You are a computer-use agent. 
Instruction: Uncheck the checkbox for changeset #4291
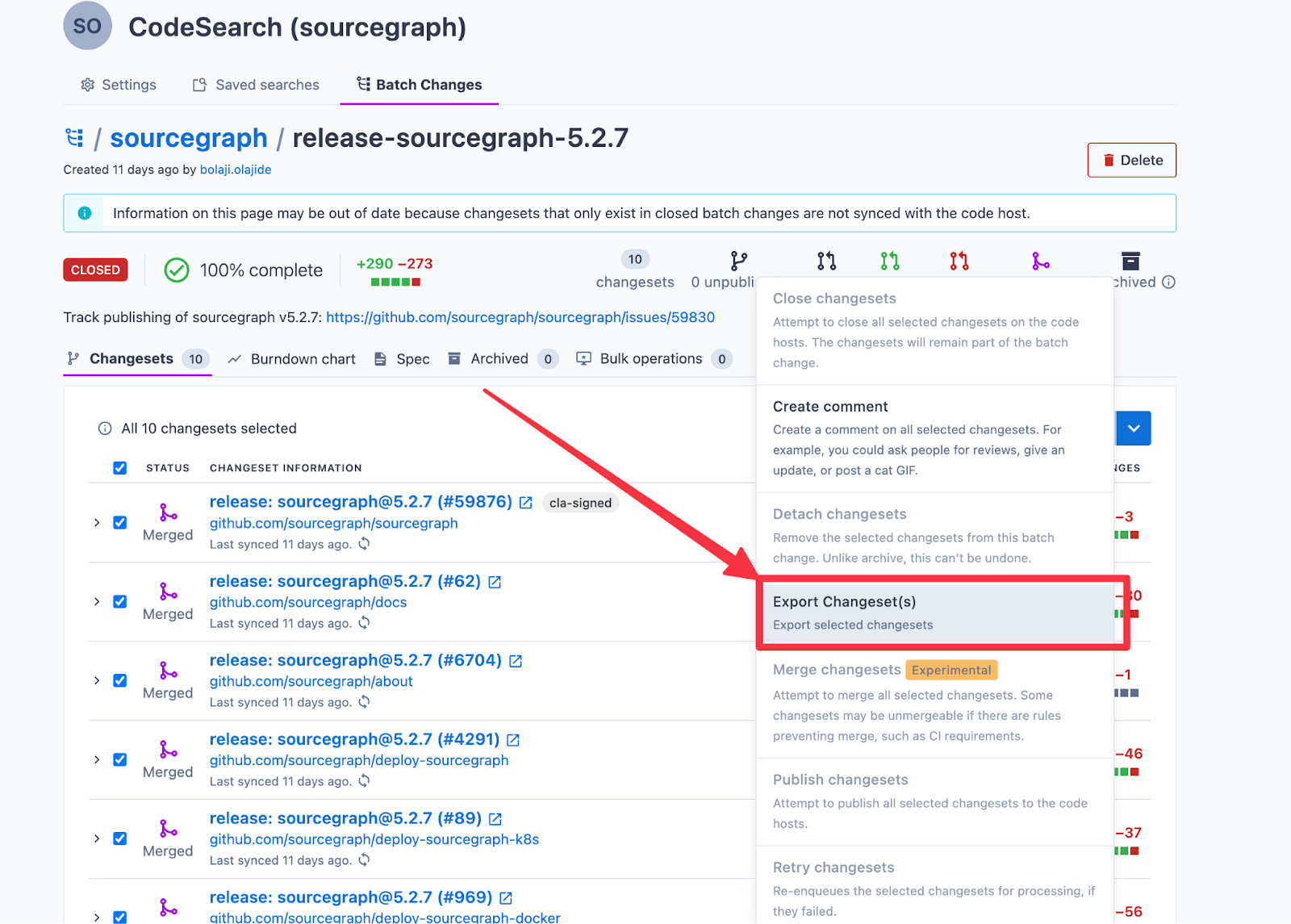click(x=120, y=759)
